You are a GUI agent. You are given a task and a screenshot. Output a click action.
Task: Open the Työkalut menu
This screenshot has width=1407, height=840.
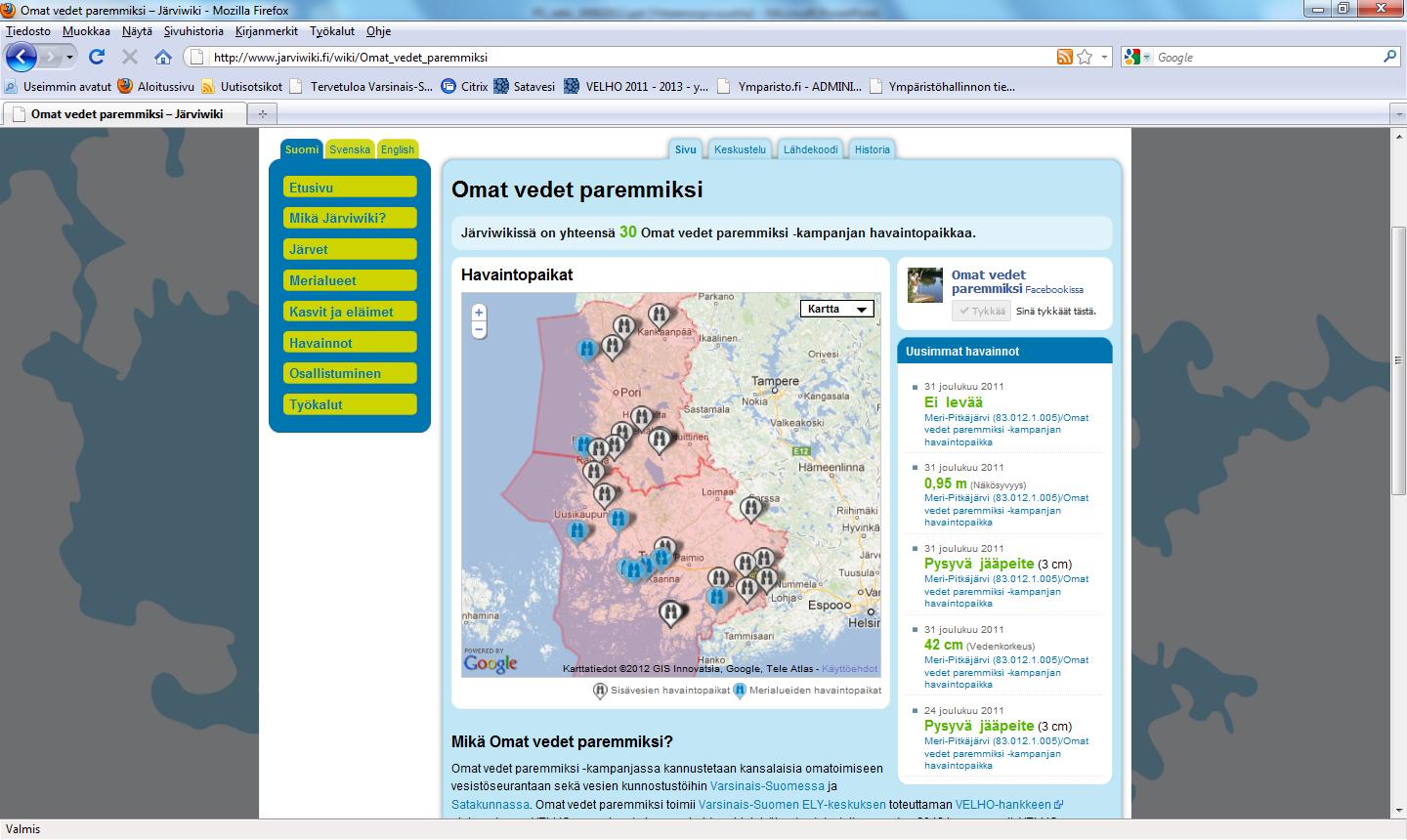332,31
